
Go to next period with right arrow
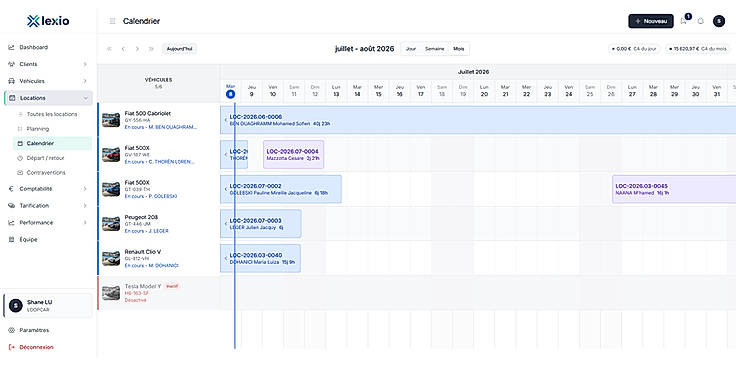[x=137, y=49]
